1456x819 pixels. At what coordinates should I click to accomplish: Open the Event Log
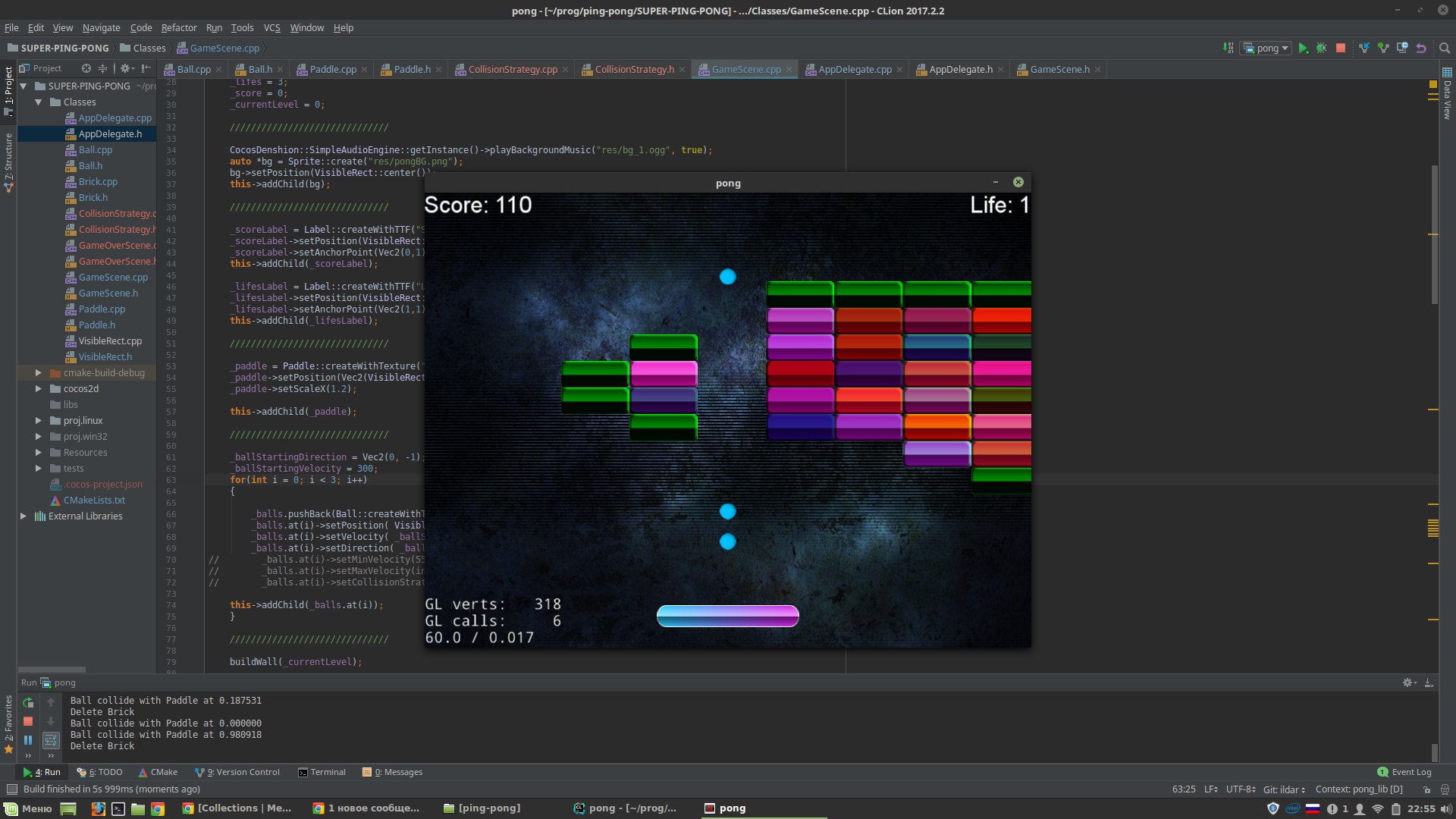pos(1404,772)
